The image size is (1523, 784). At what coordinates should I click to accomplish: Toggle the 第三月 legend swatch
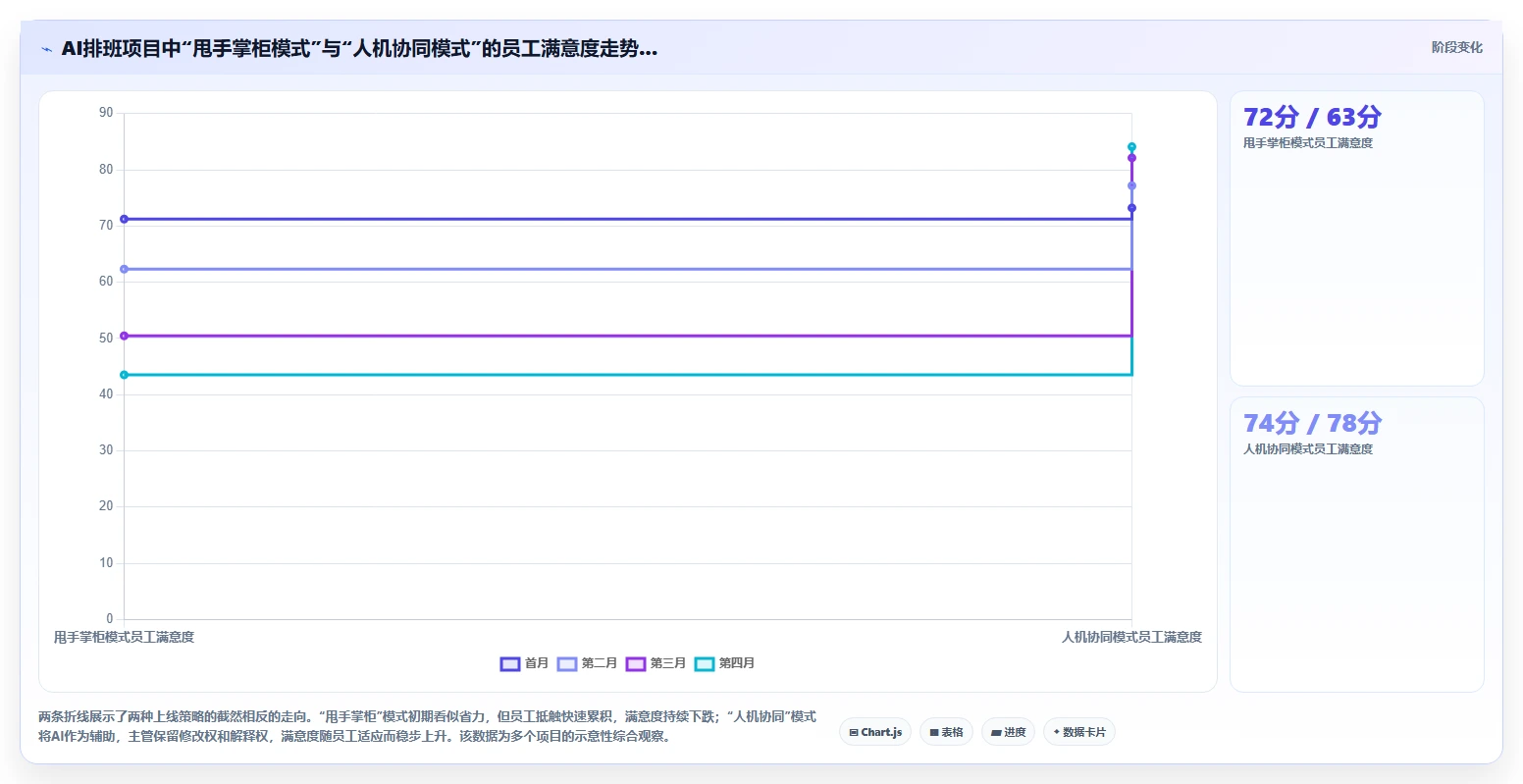[636, 664]
